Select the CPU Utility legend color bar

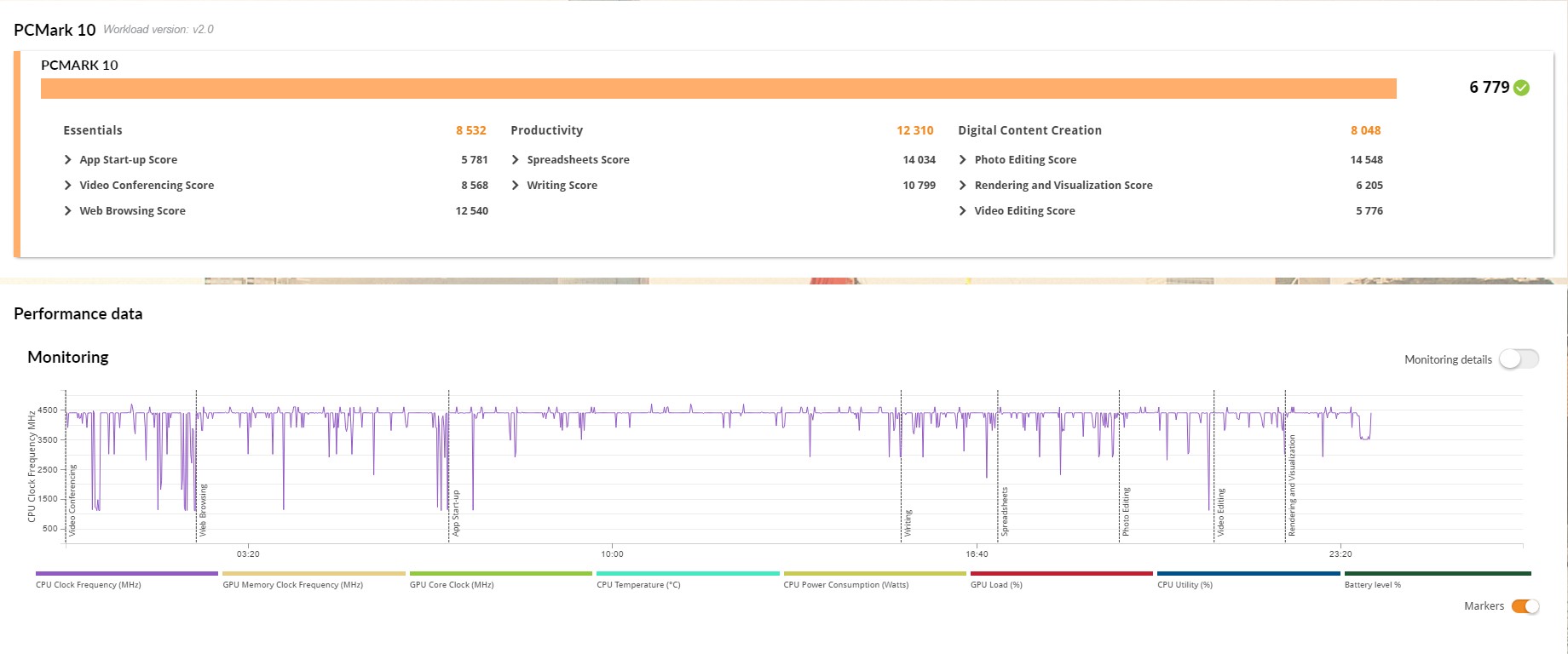point(1248,574)
